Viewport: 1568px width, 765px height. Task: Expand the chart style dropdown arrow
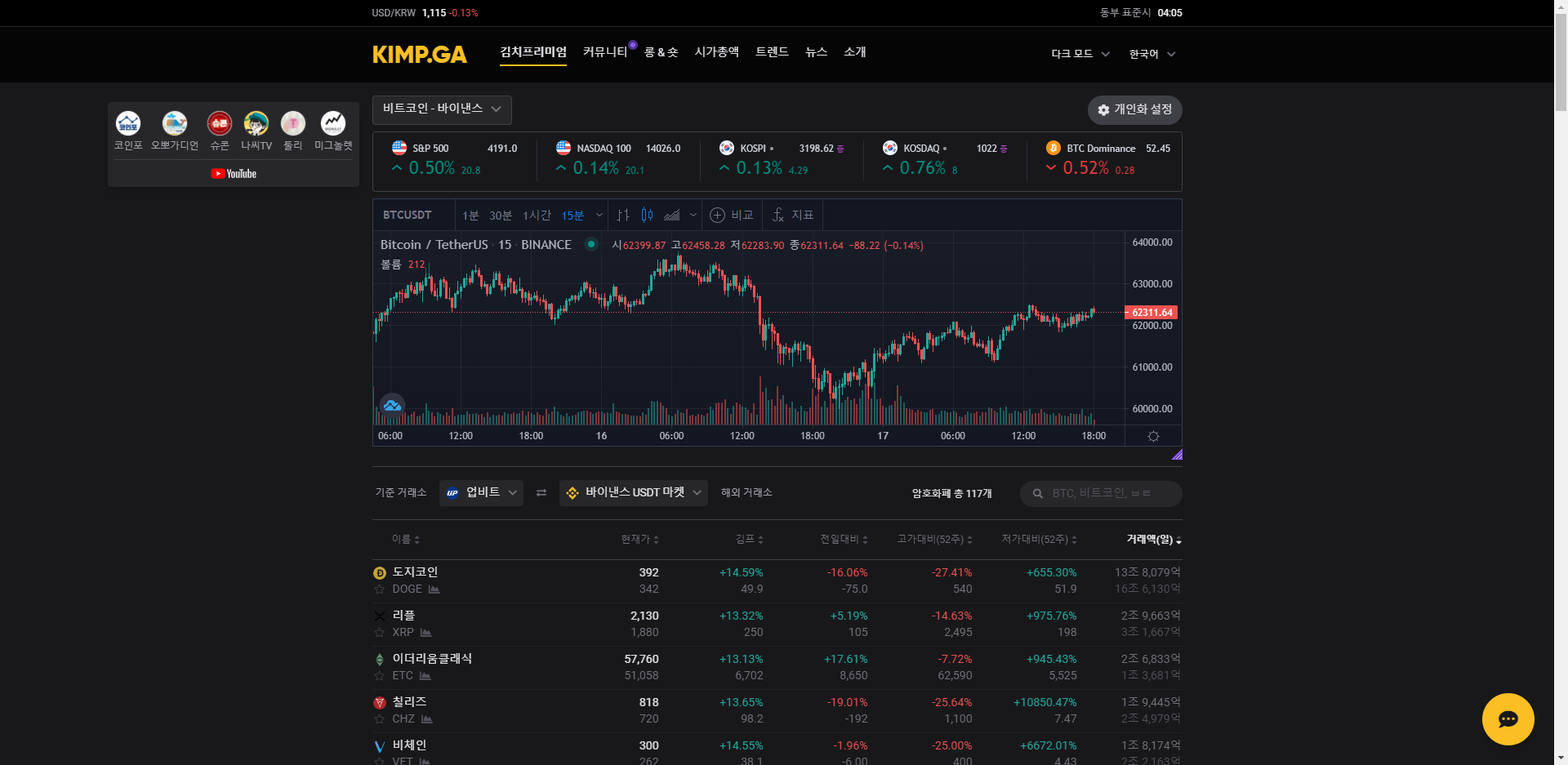(693, 215)
